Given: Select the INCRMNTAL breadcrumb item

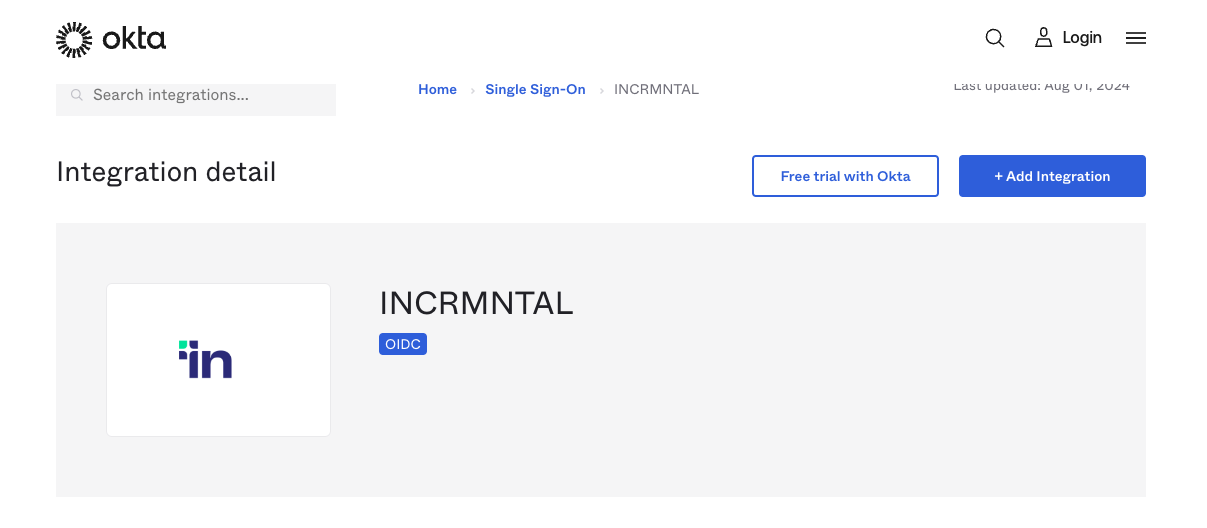Looking at the screenshot, I should pyautogui.click(x=656, y=90).
